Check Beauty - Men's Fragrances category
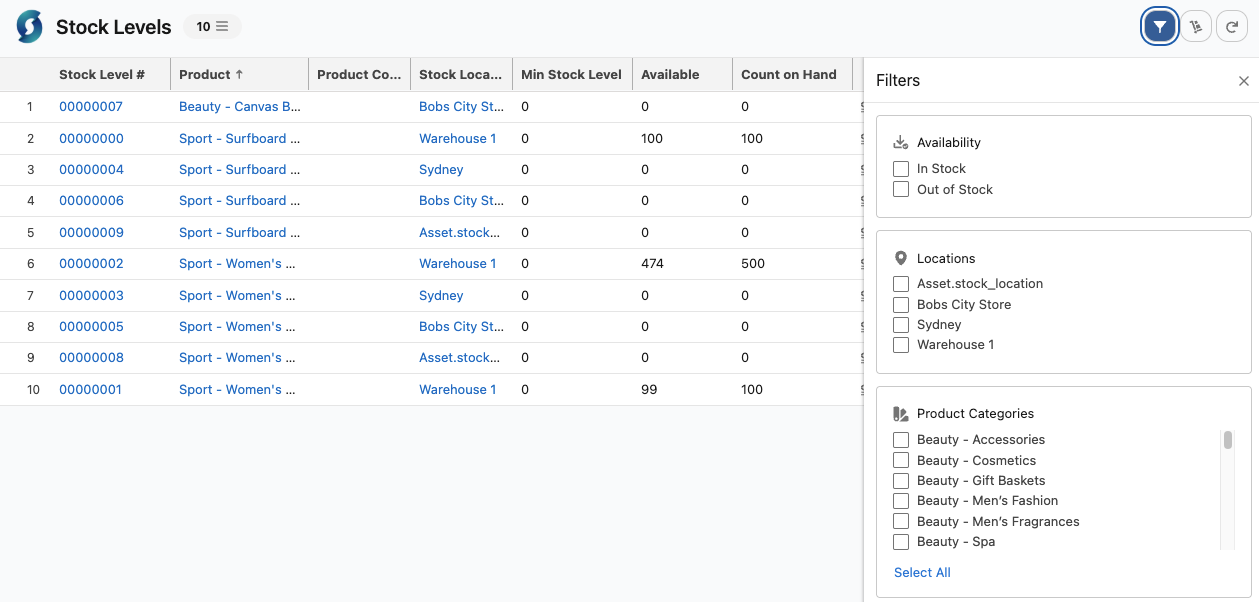The height and width of the screenshot is (602, 1259). click(901, 521)
